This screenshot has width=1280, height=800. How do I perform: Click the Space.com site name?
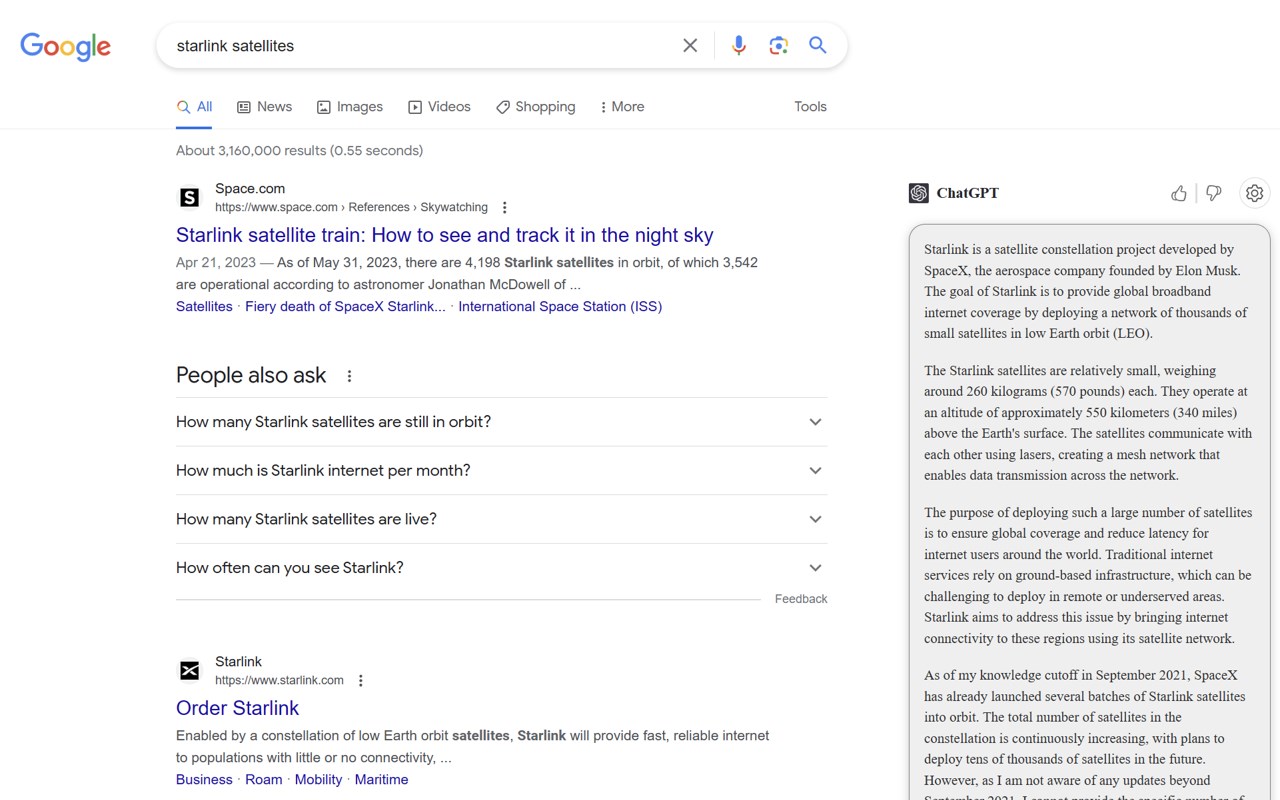click(x=250, y=189)
